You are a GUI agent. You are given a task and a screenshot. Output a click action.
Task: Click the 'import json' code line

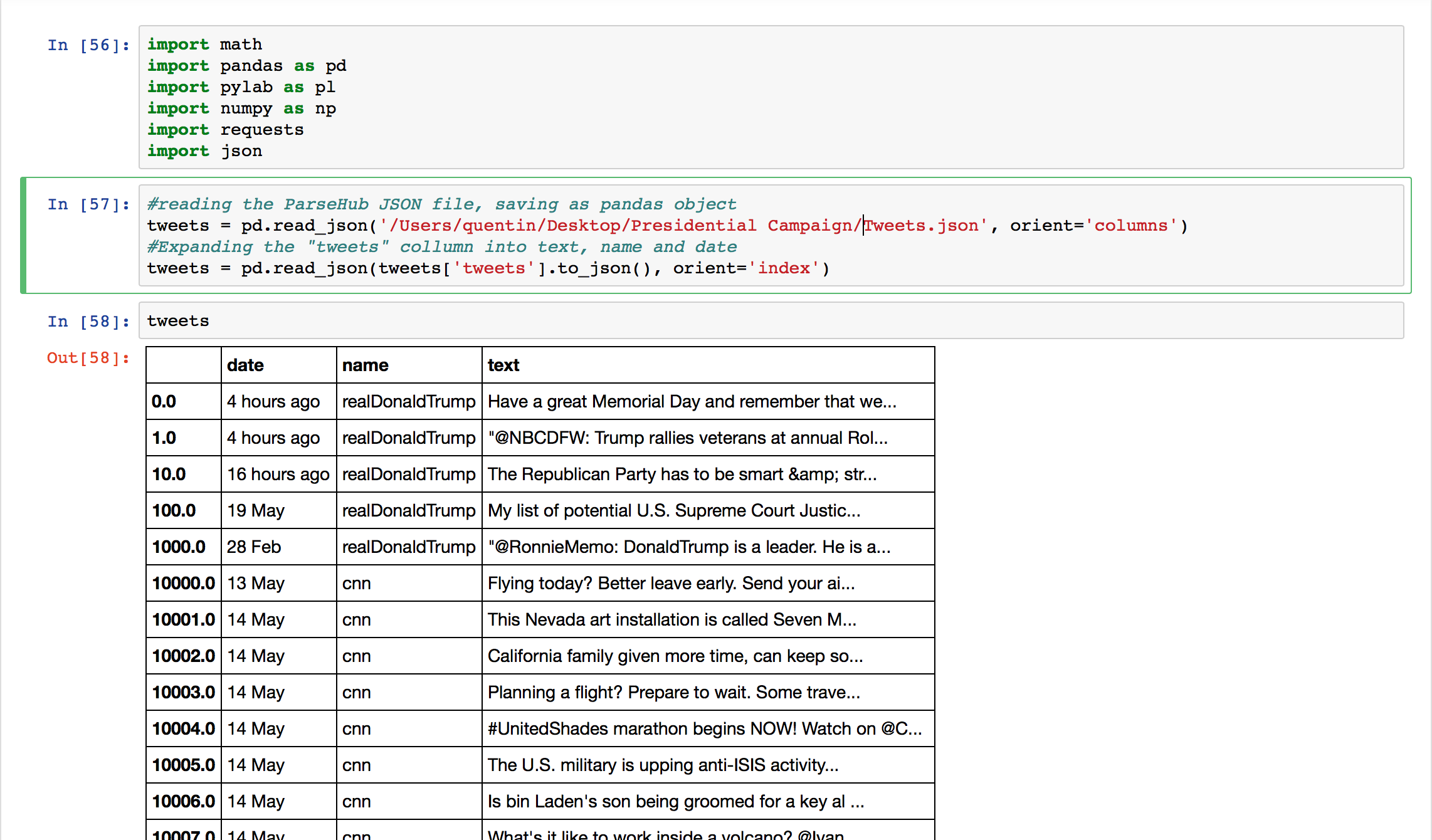pos(205,151)
